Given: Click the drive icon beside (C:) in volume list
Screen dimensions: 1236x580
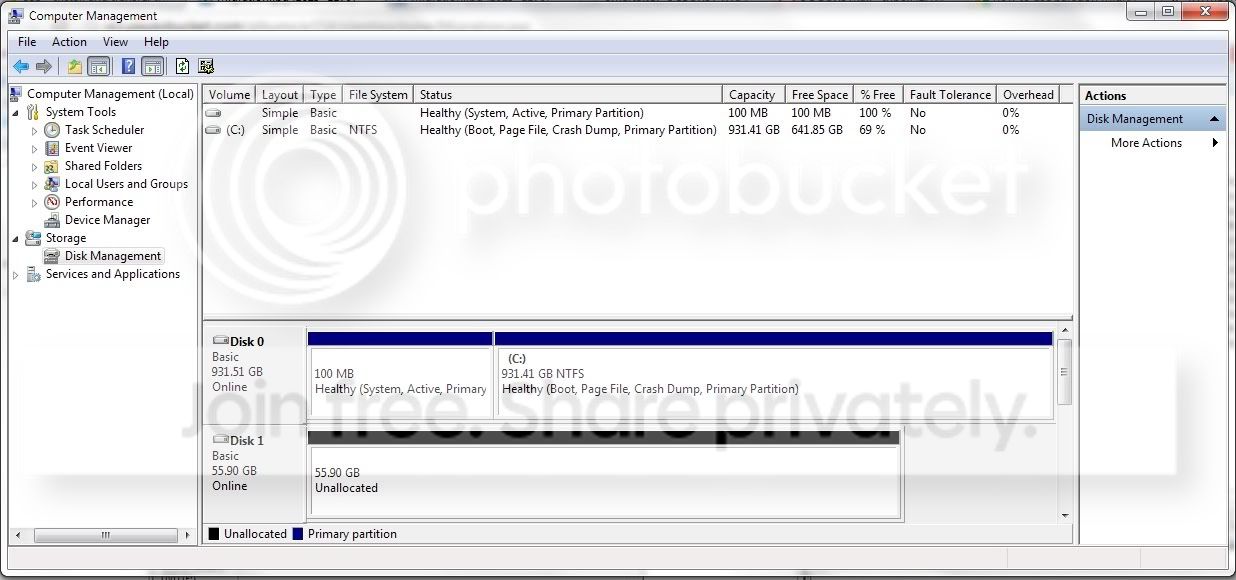Looking at the screenshot, I should click(x=213, y=130).
